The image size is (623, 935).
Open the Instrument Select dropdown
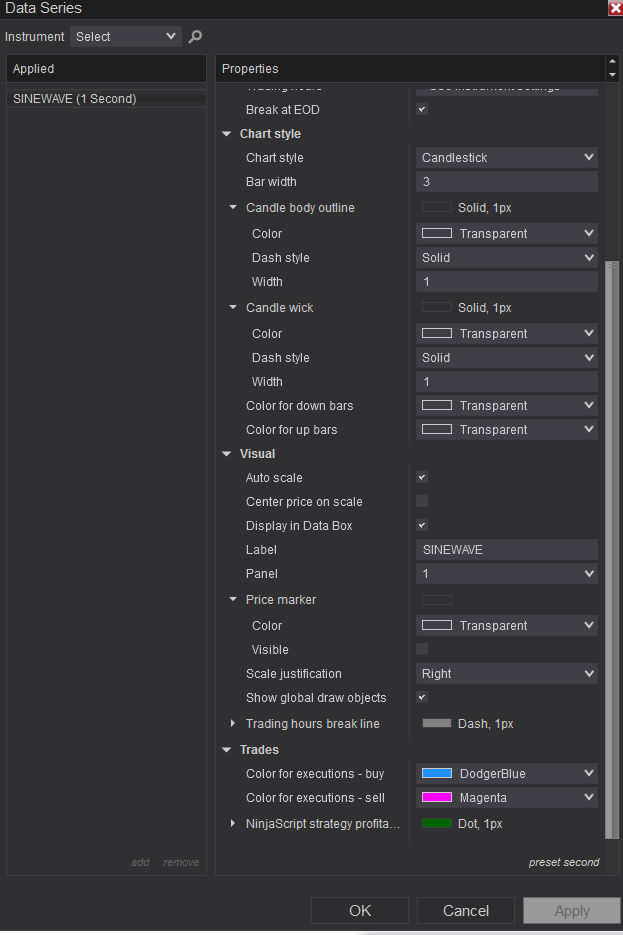[x=126, y=37]
